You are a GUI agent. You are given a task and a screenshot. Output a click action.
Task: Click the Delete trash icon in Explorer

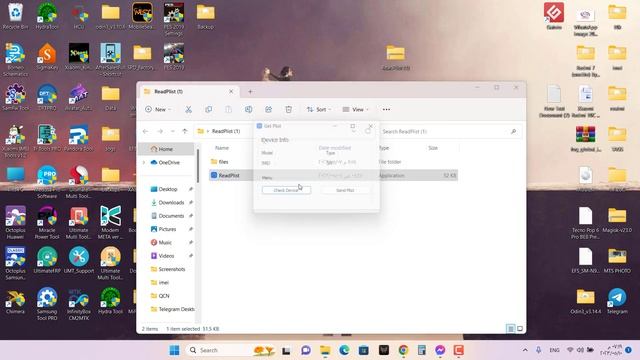tap(289, 109)
